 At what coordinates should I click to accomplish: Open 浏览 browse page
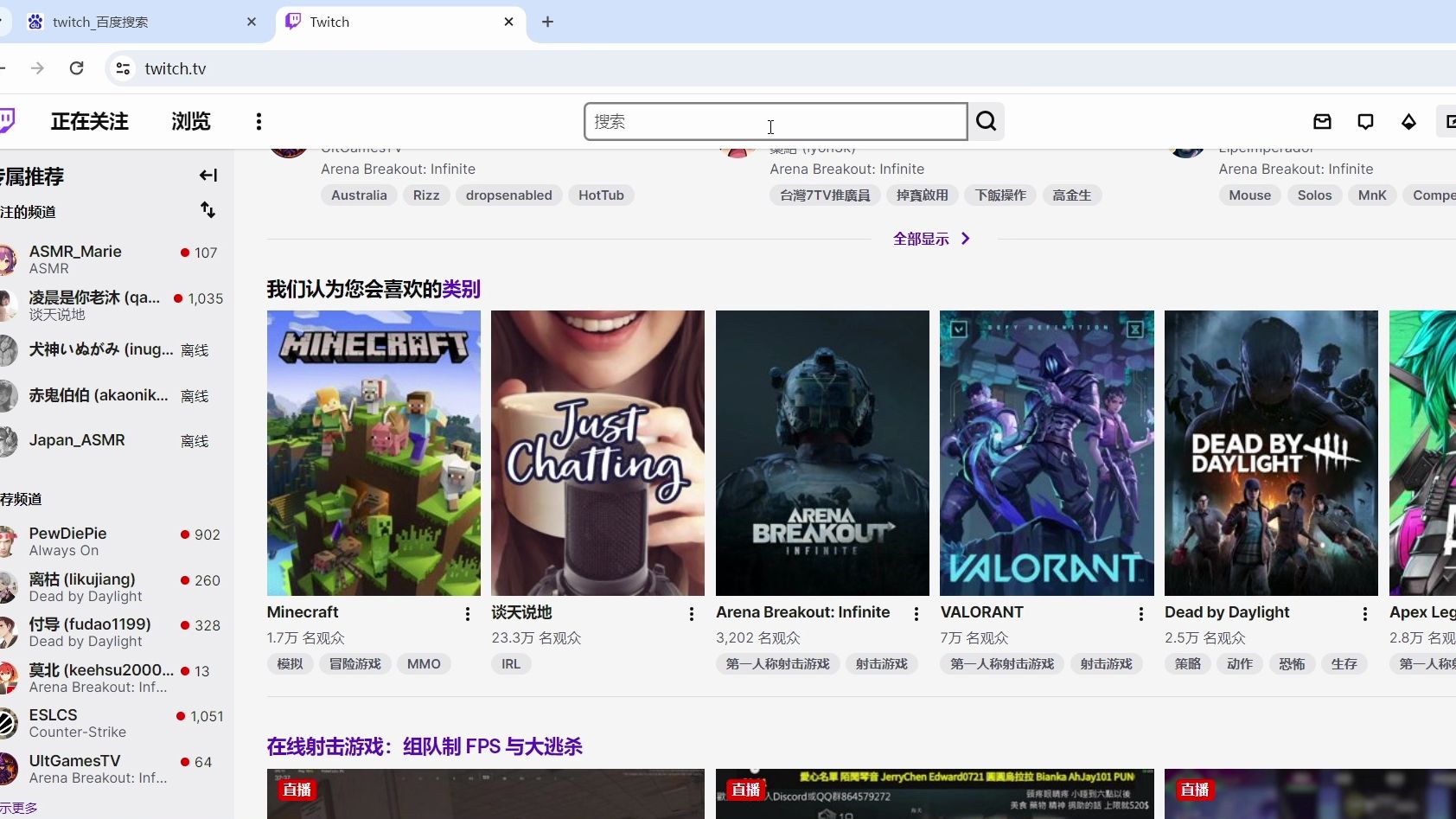[191, 122]
